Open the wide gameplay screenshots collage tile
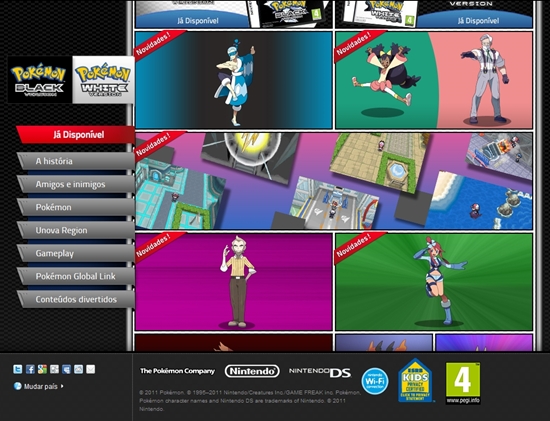Viewport: 550px width, 421px height. pos(334,181)
